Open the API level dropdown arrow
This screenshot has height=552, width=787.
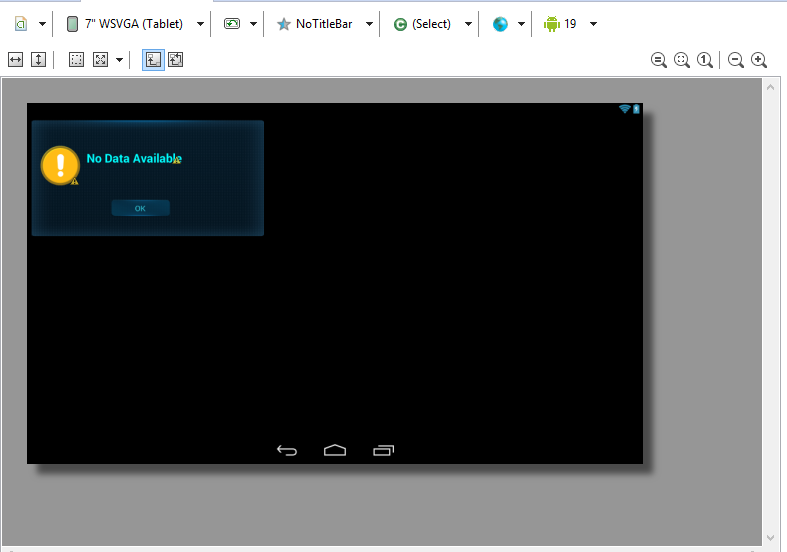pyautogui.click(x=593, y=24)
